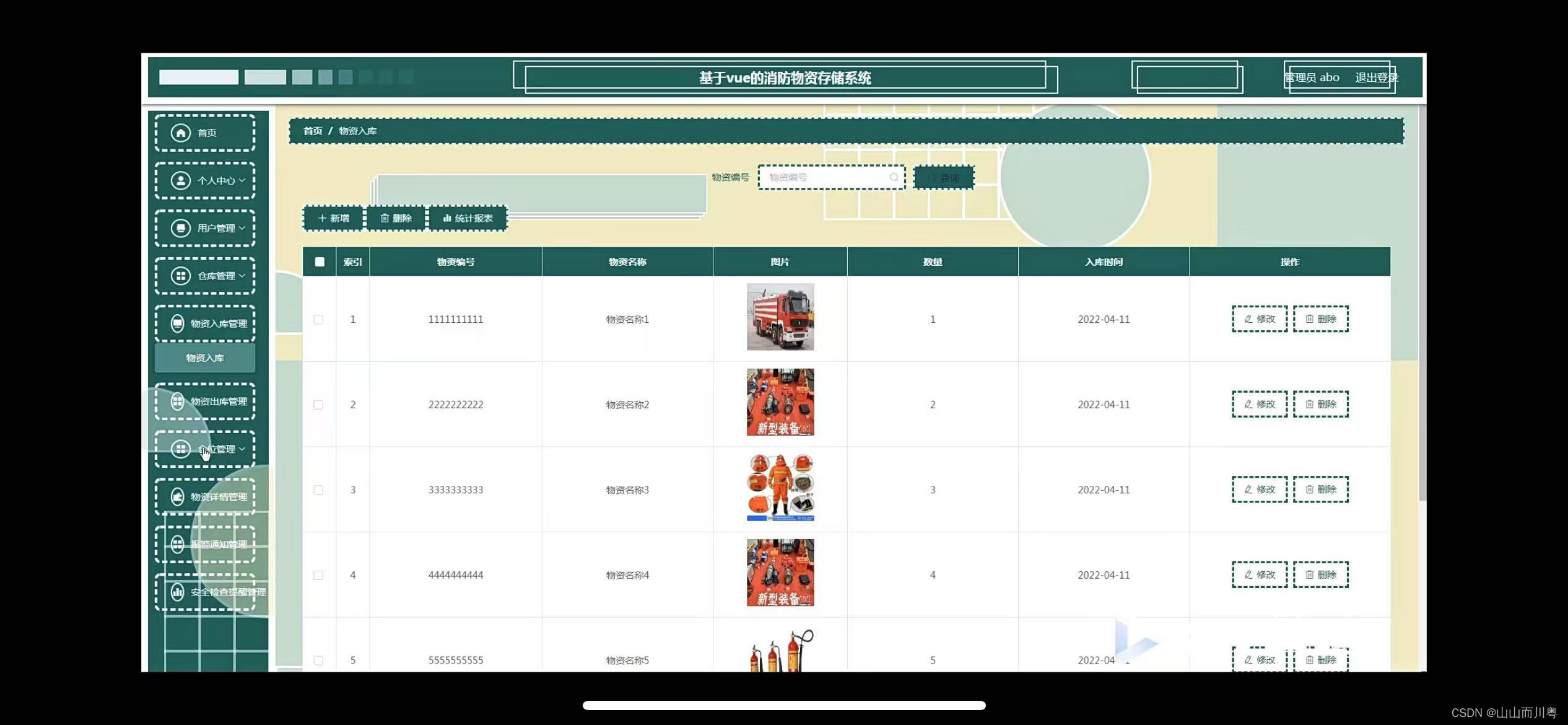
Task: Open the 物资出库管理 menu
Action: coord(218,402)
